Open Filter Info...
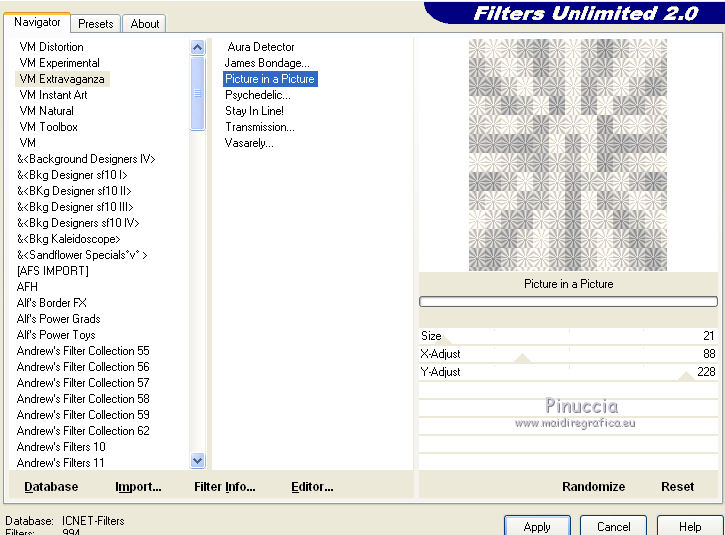This screenshot has width=725, height=535. (x=225, y=487)
